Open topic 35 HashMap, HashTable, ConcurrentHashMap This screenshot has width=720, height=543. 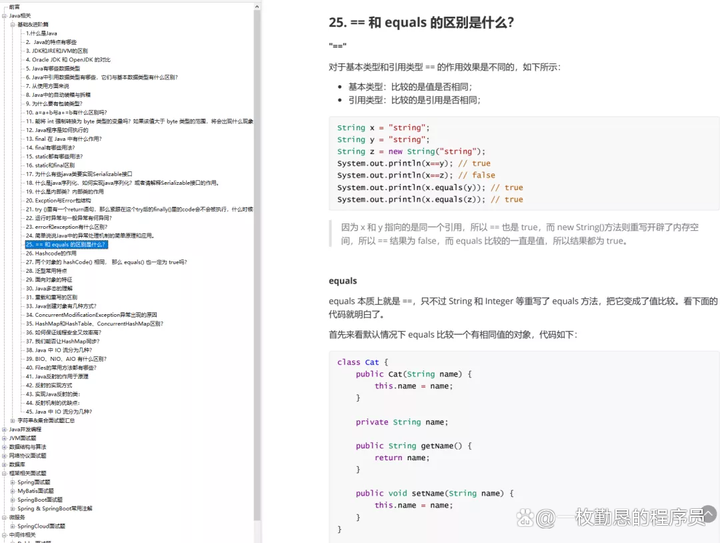click(x=95, y=324)
